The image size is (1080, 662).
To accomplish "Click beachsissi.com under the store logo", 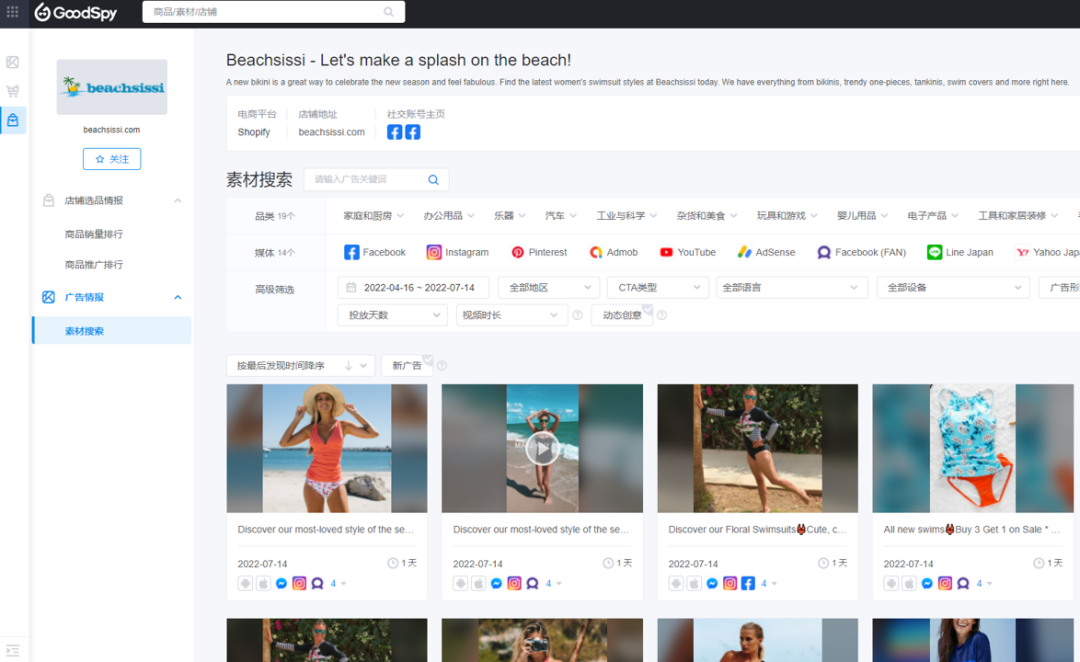I will pos(112,130).
